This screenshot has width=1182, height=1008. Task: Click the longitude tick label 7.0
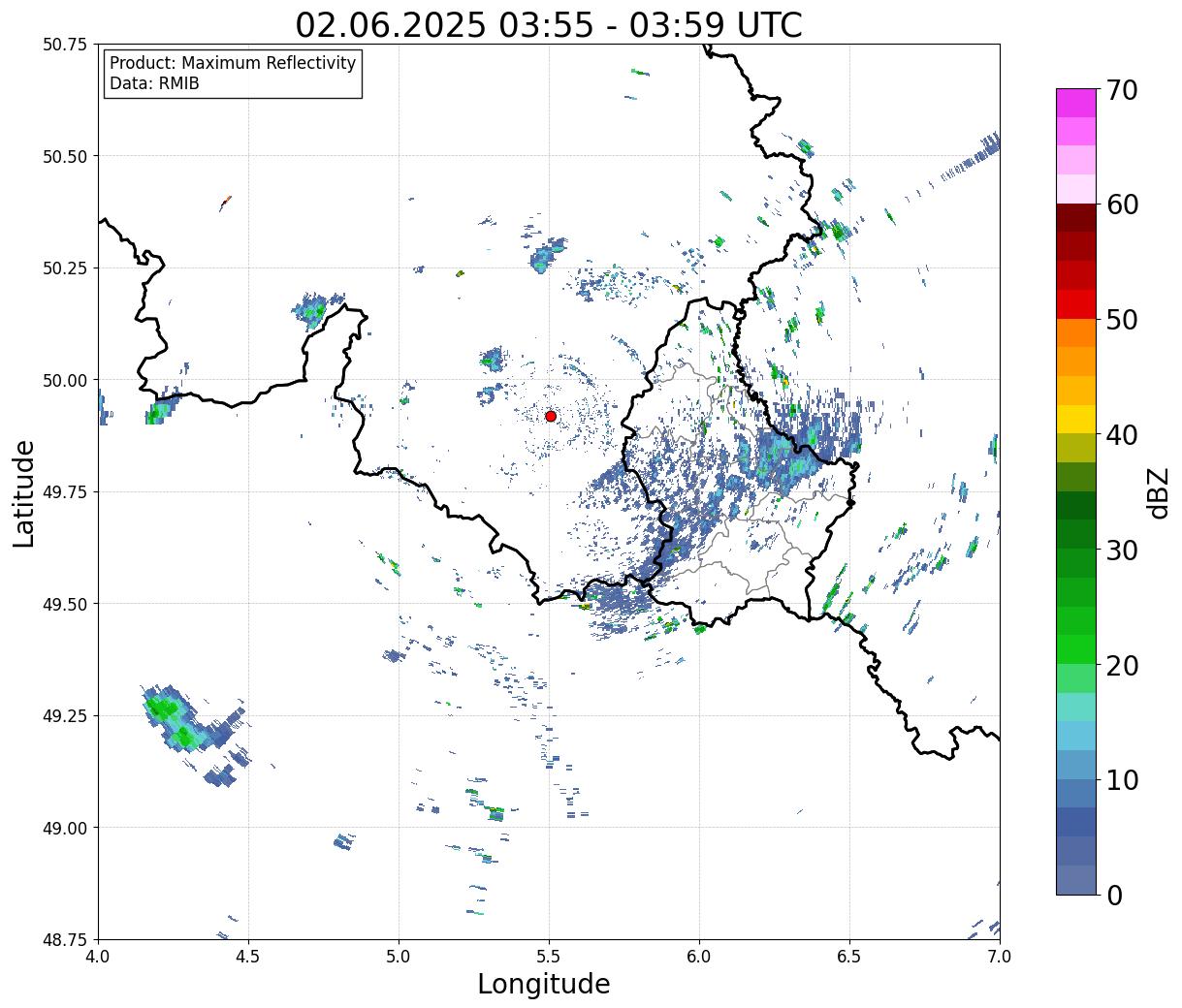click(1000, 956)
